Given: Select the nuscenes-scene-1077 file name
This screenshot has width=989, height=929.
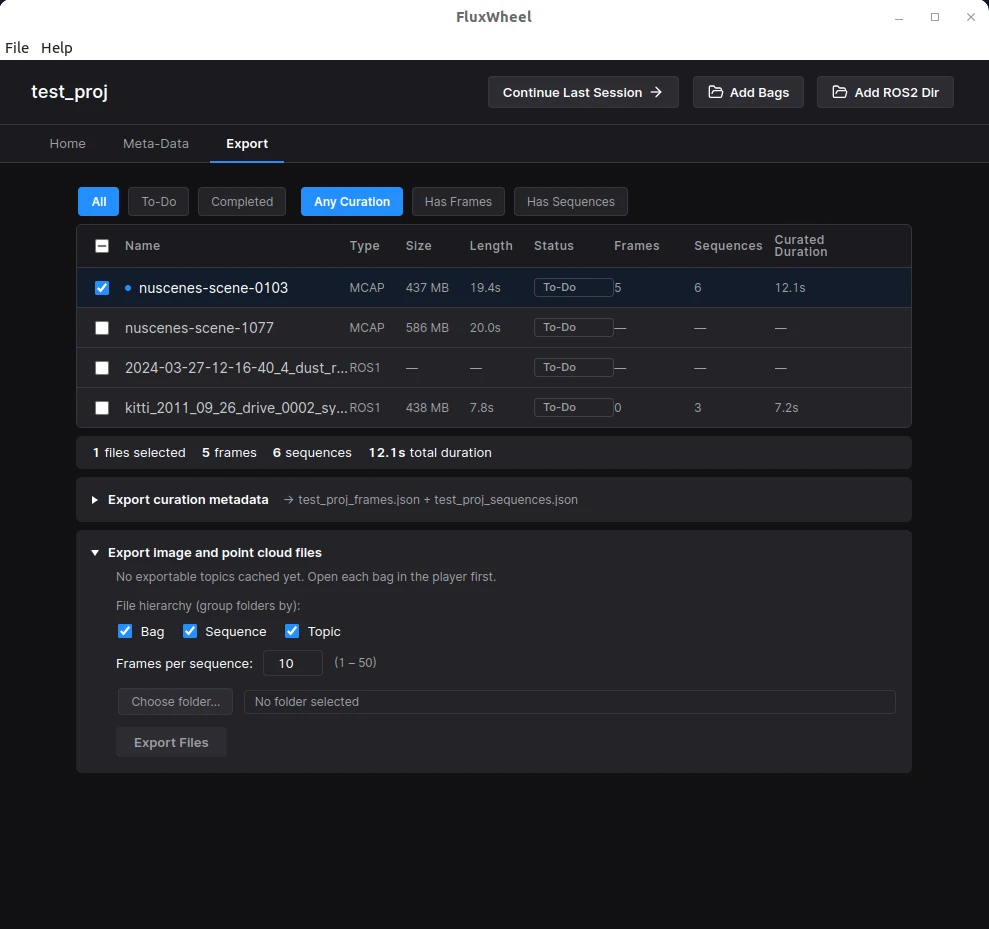Looking at the screenshot, I should click(x=199, y=328).
